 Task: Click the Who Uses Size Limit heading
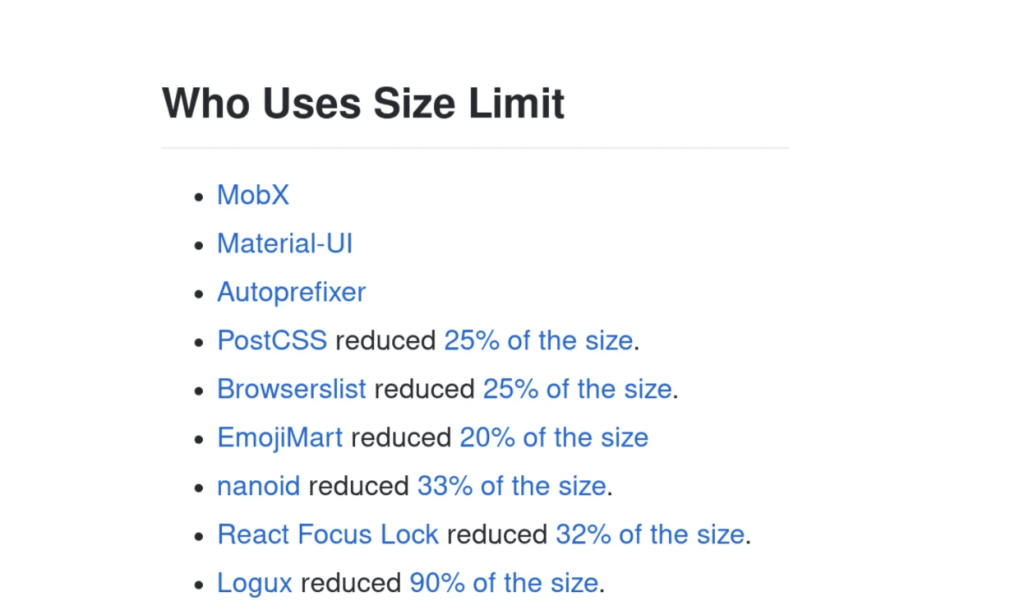pyautogui.click(x=363, y=103)
